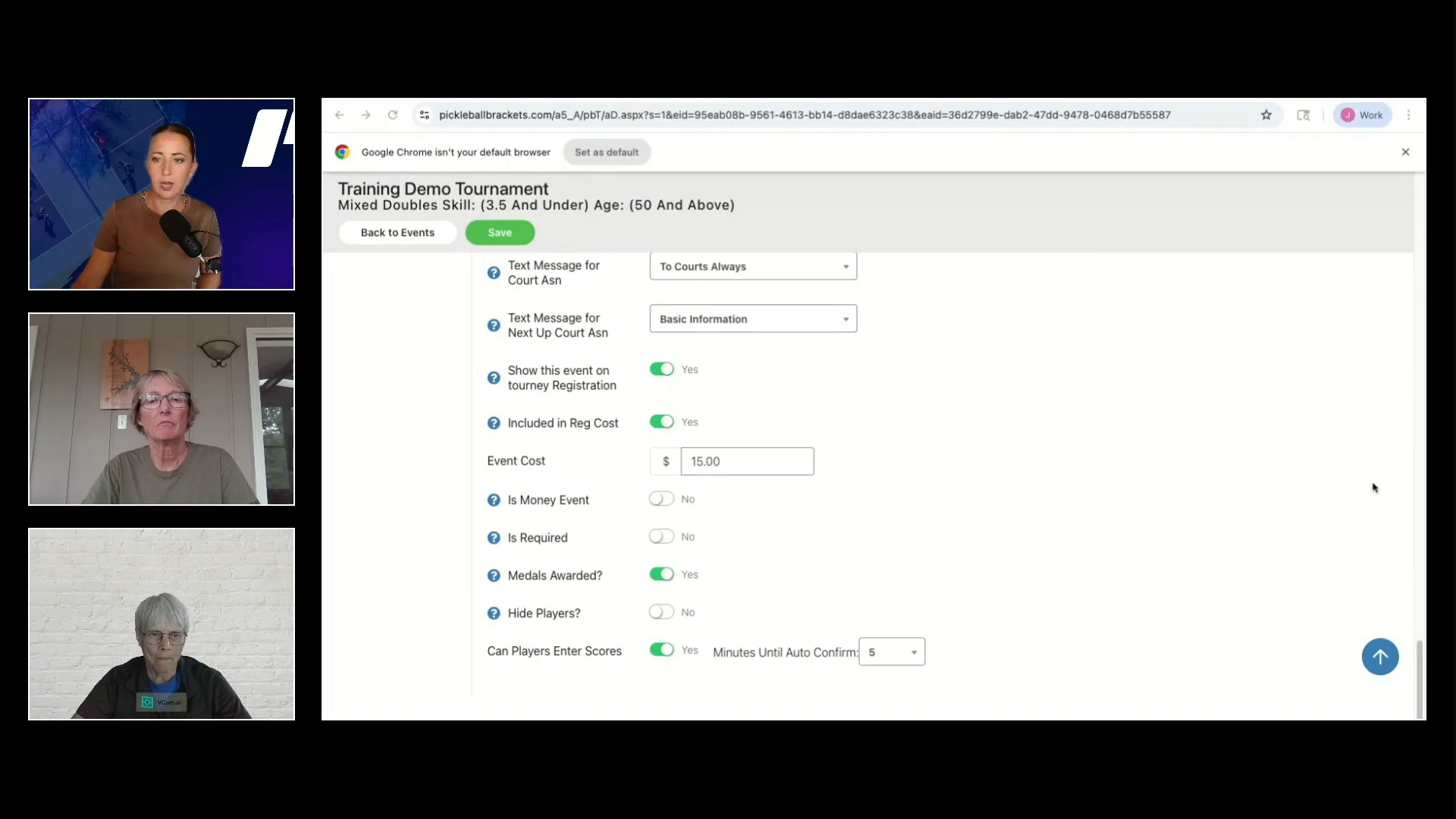
Task: Click help icon for Included in Reg Cost
Action: point(494,423)
